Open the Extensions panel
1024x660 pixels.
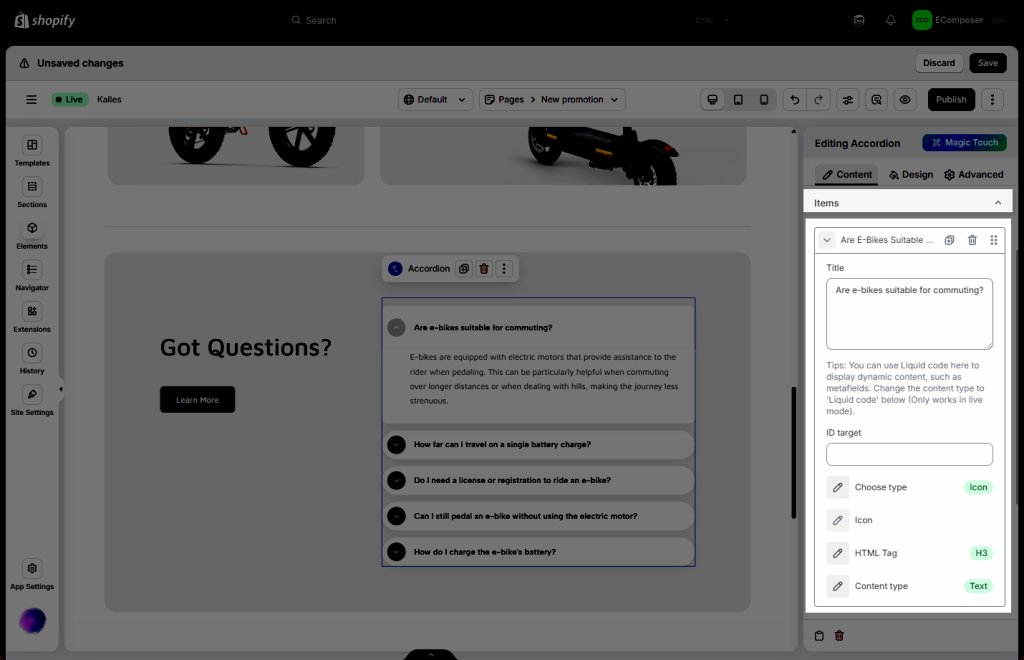32,317
